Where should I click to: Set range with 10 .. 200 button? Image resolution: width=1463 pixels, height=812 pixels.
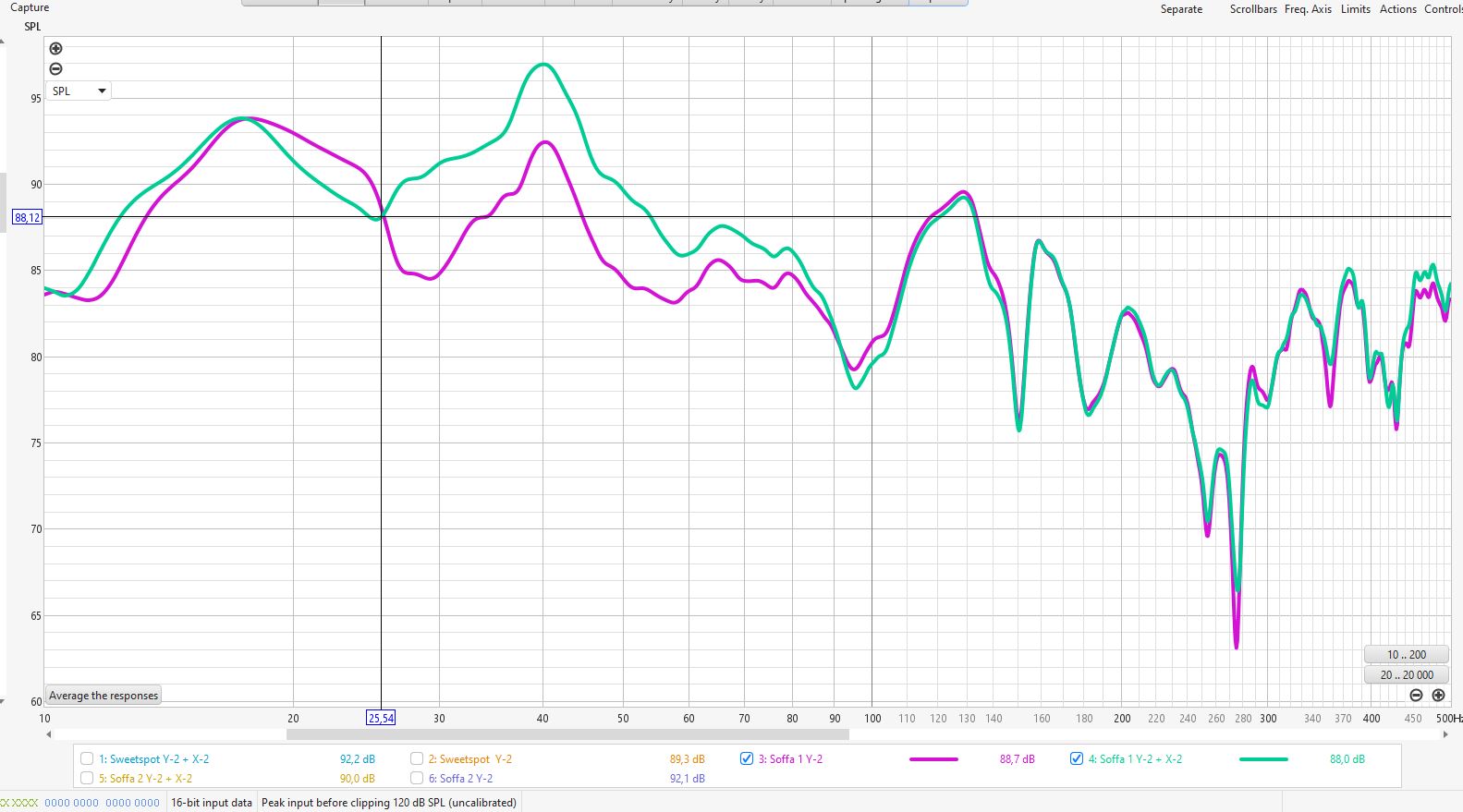pyautogui.click(x=1406, y=655)
